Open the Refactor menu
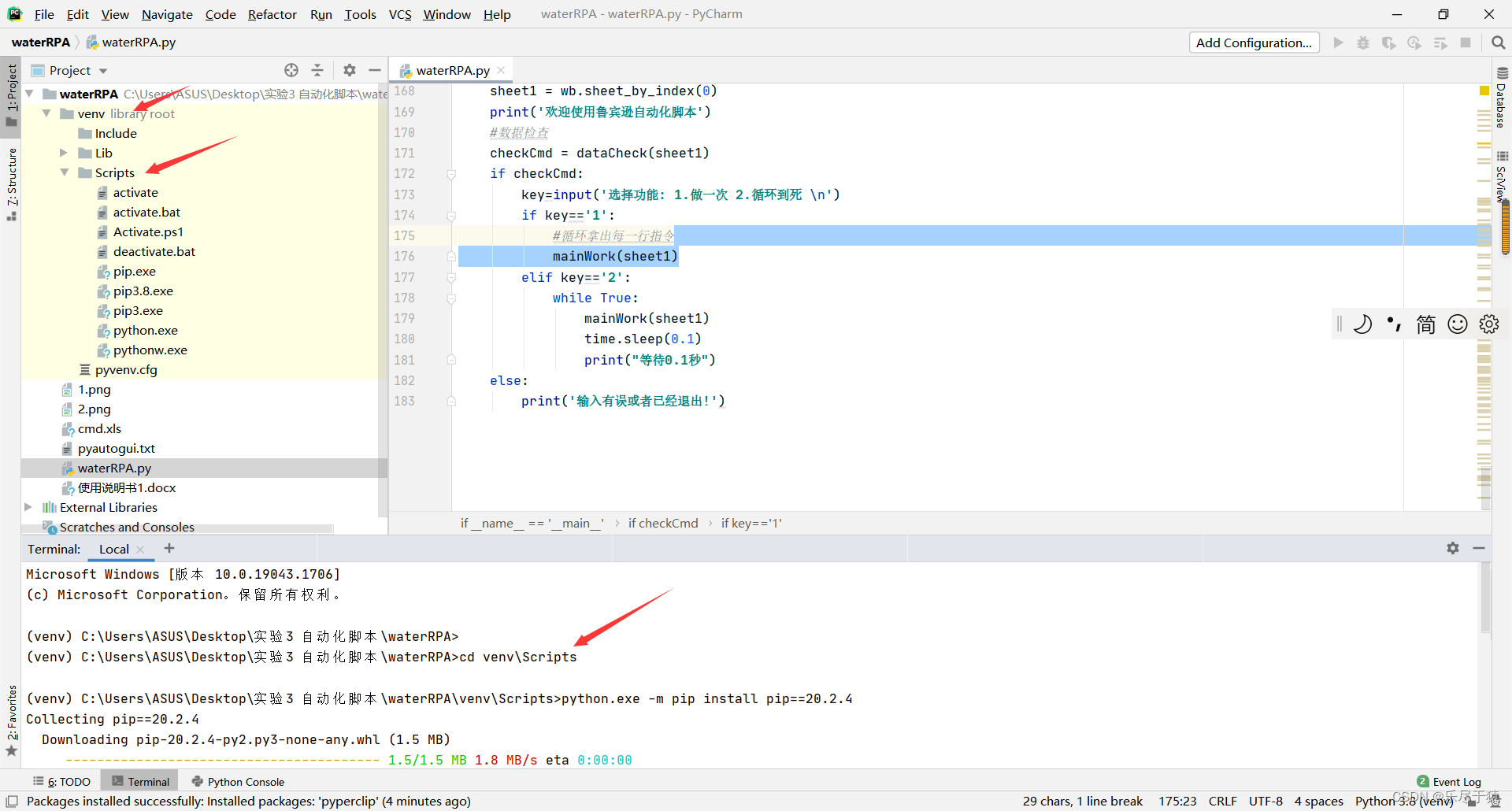The image size is (1512, 811). tap(272, 14)
